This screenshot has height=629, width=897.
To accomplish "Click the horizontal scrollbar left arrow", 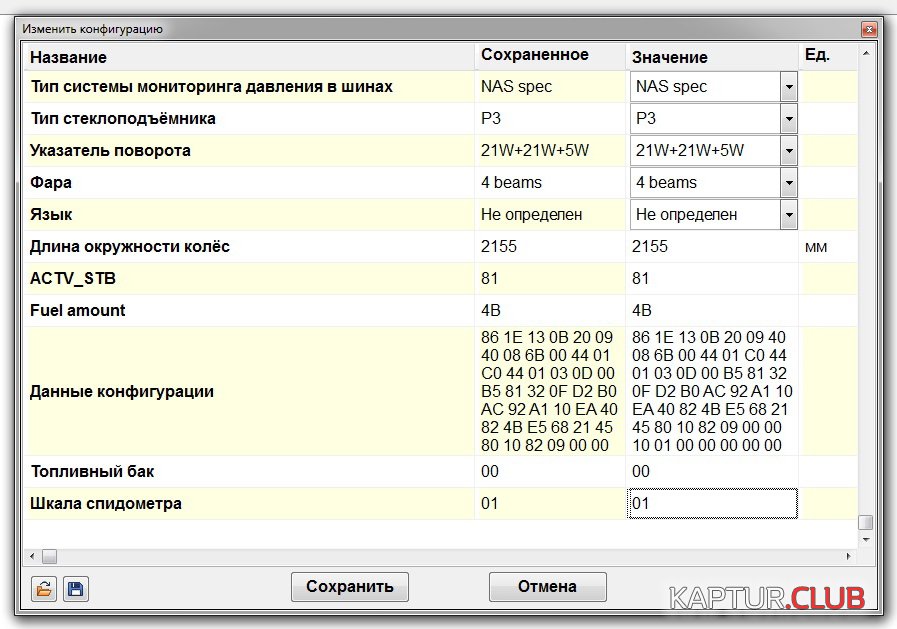I will click(32, 556).
